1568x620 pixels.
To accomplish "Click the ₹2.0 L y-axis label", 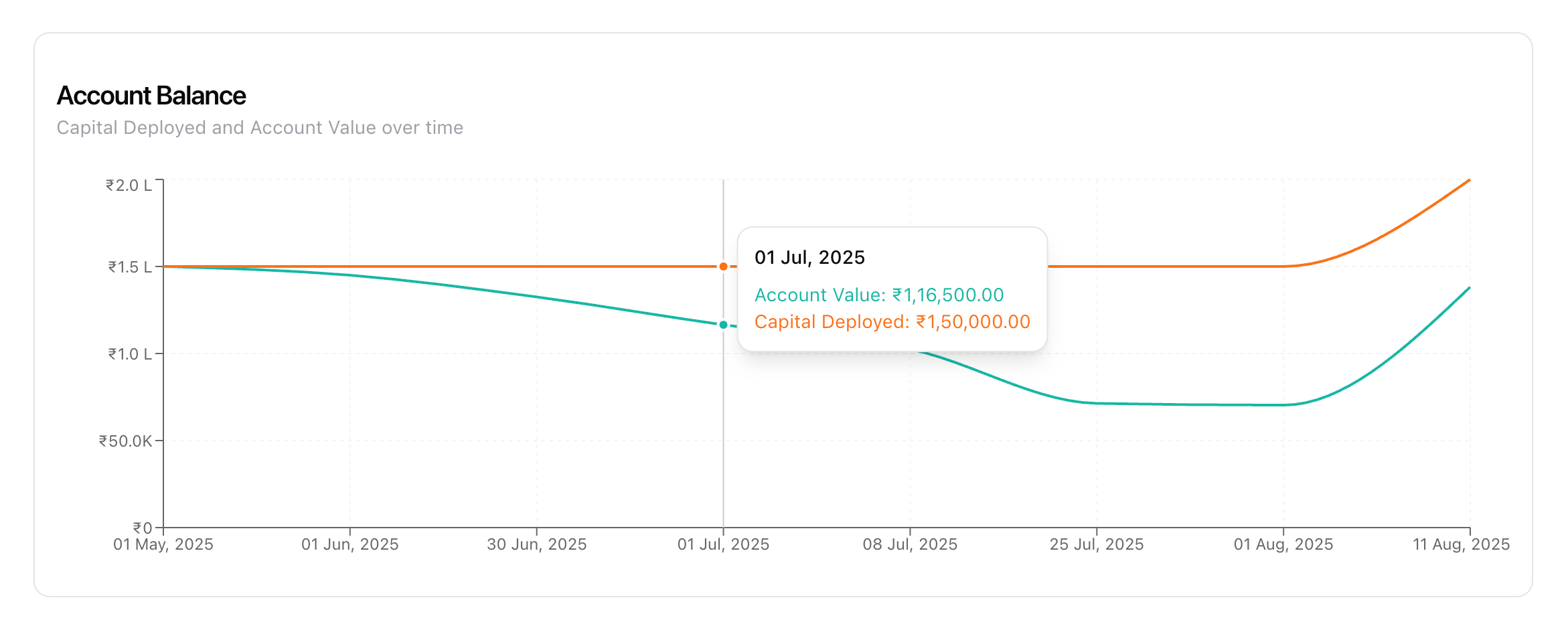I will (x=129, y=185).
